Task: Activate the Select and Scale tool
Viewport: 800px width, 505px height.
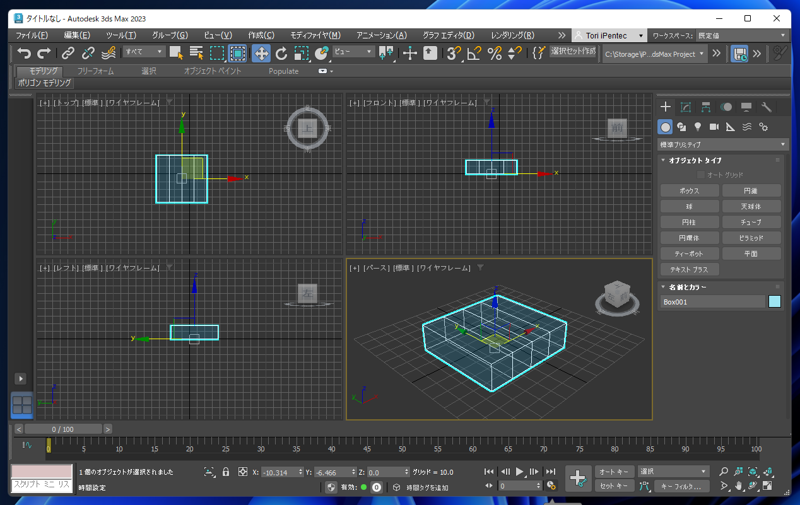Action: point(301,53)
